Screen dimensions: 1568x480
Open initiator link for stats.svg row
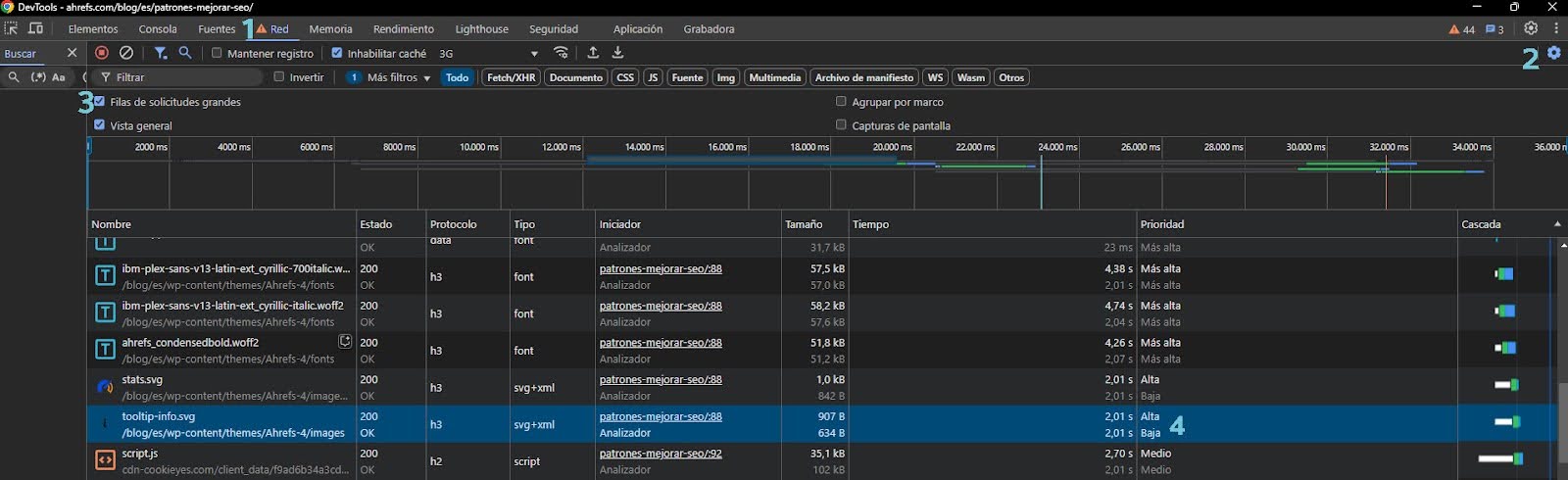[661, 379]
